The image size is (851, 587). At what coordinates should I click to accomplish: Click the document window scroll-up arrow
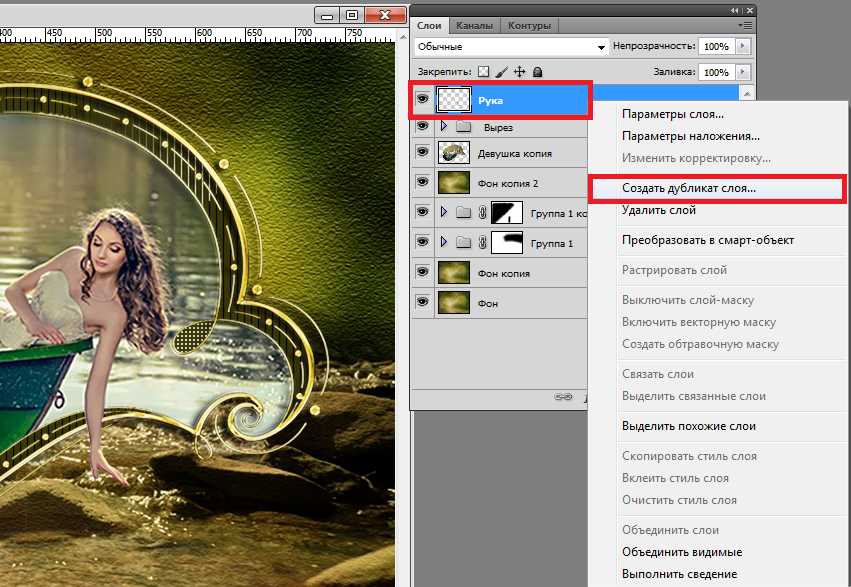(x=402, y=37)
